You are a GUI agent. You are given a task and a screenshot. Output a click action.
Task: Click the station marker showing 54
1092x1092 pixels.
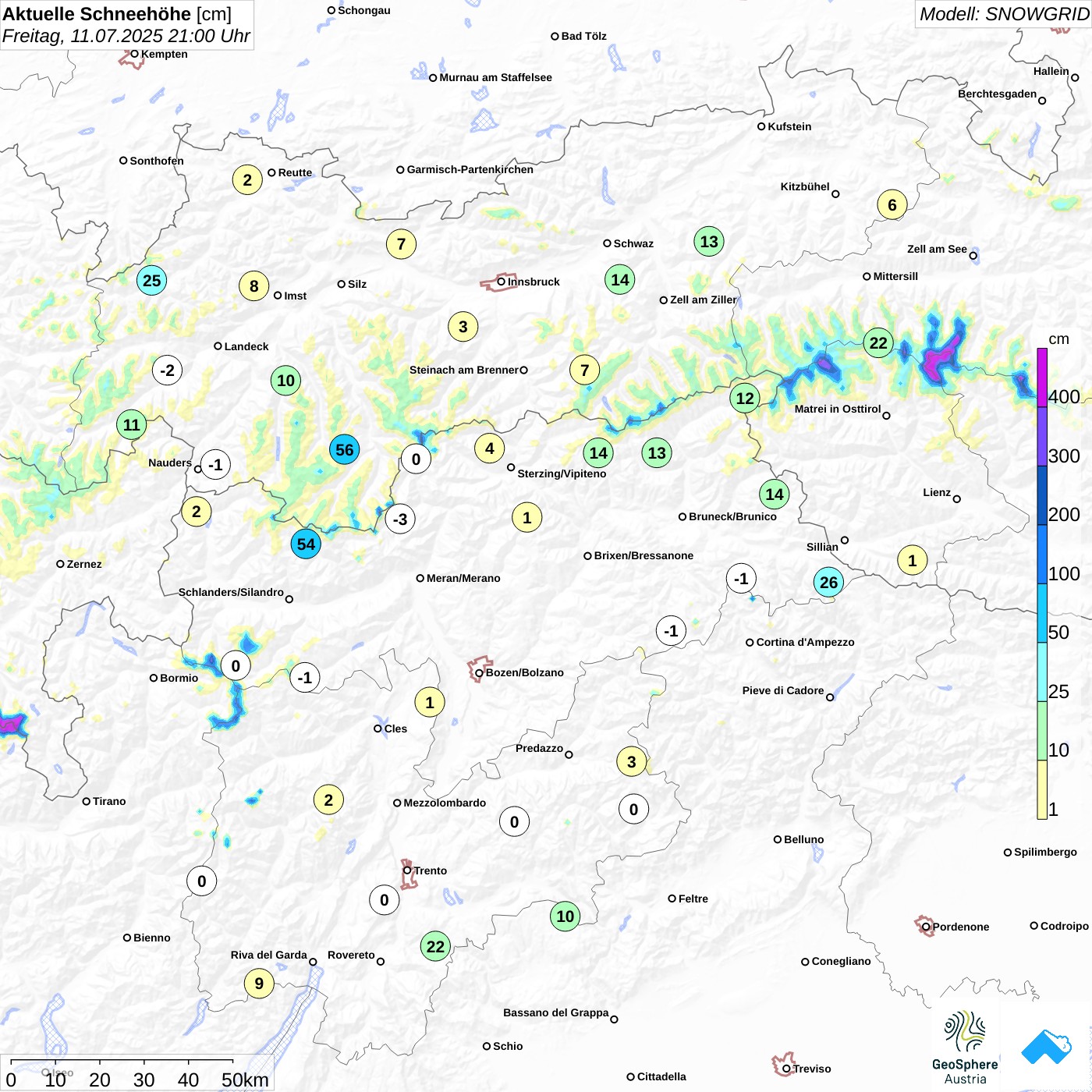[306, 544]
